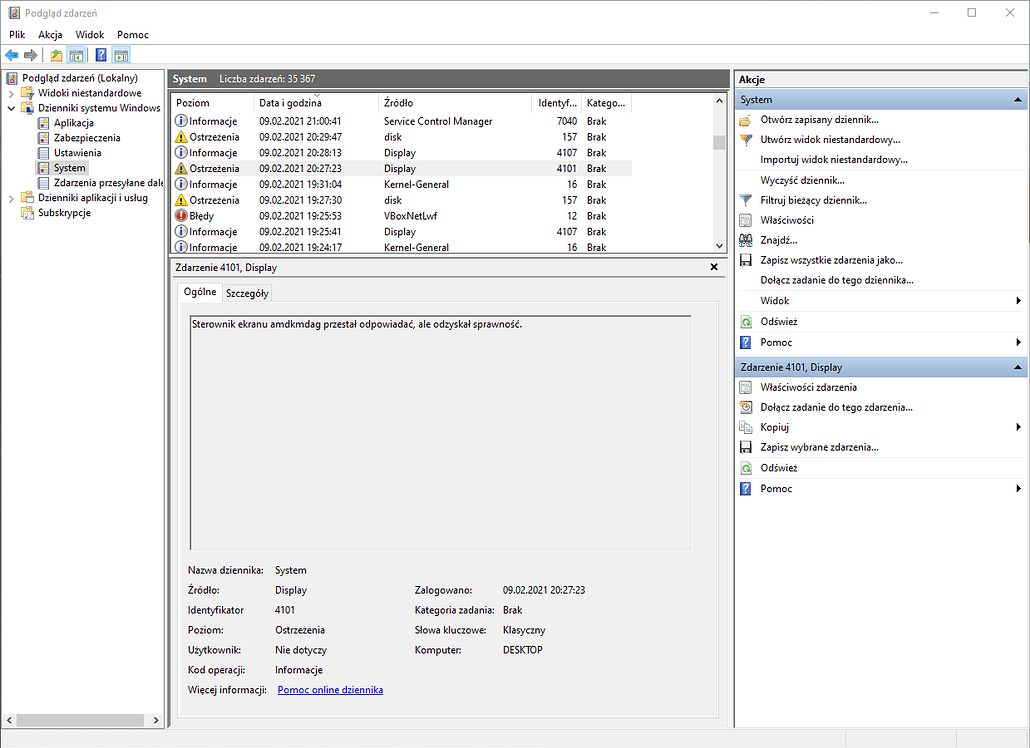Toggle the console tree pane toolbar icon
1030x748 pixels.
click(x=76, y=55)
